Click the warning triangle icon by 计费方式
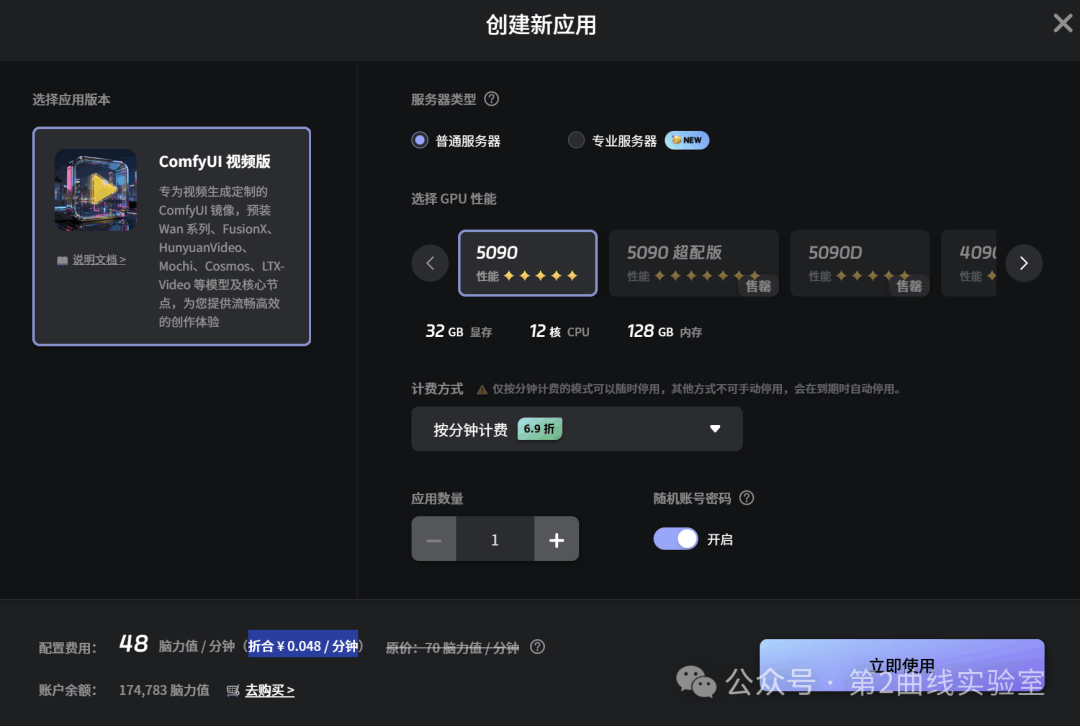The image size is (1080, 726). [x=482, y=390]
